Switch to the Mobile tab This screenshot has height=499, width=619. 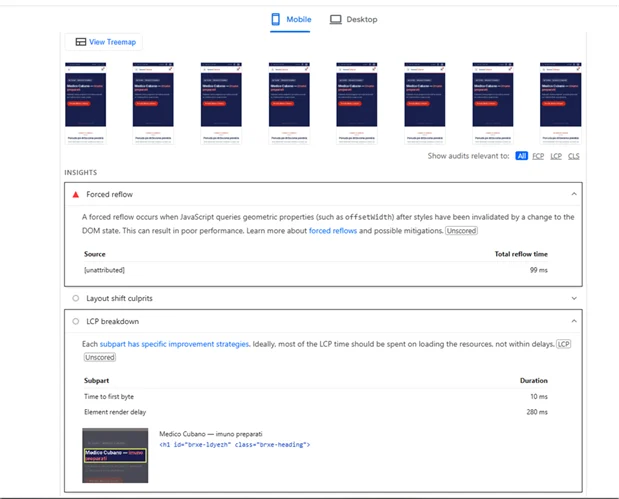[291, 19]
